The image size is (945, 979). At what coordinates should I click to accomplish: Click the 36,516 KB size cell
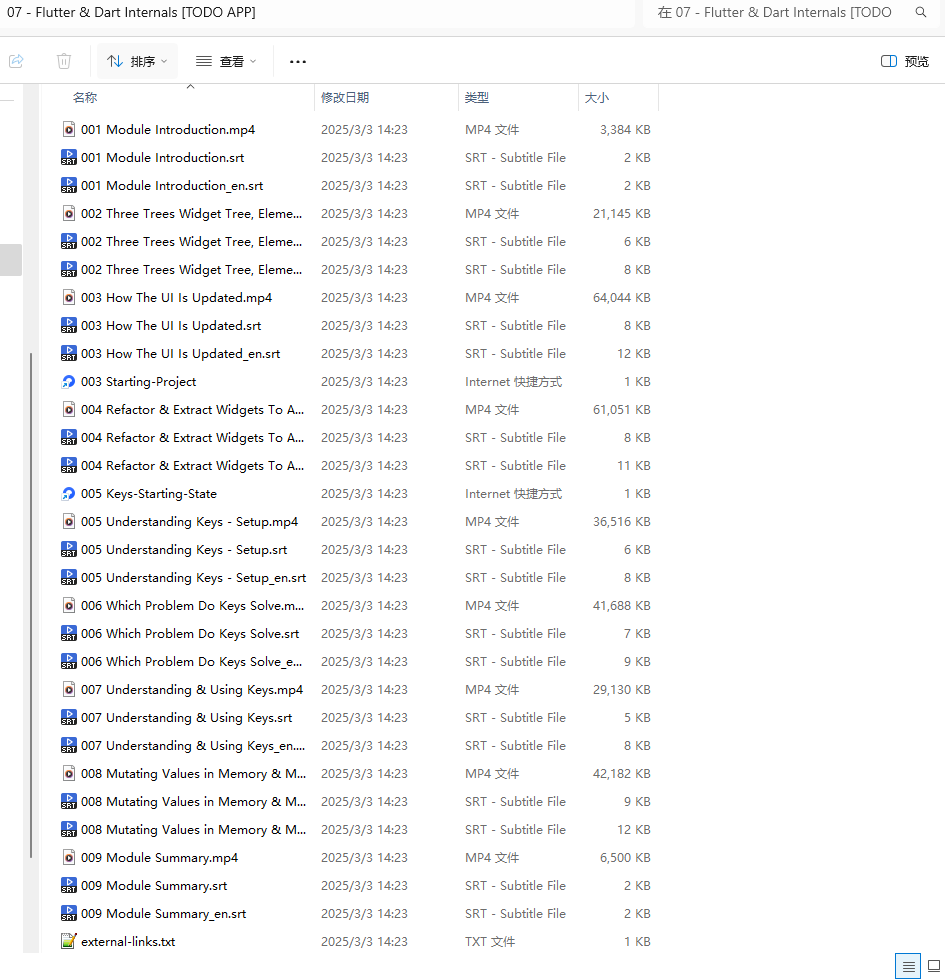click(622, 521)
